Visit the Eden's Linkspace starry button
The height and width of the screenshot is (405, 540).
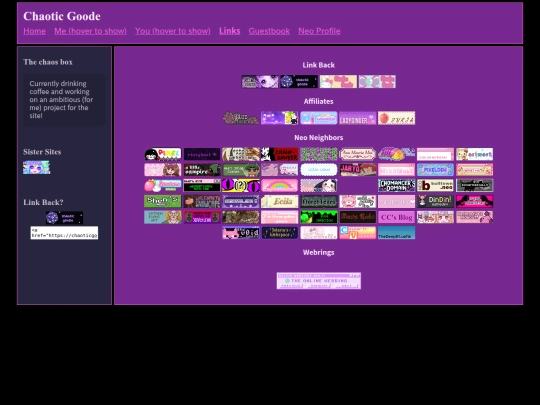click(280, 233)
